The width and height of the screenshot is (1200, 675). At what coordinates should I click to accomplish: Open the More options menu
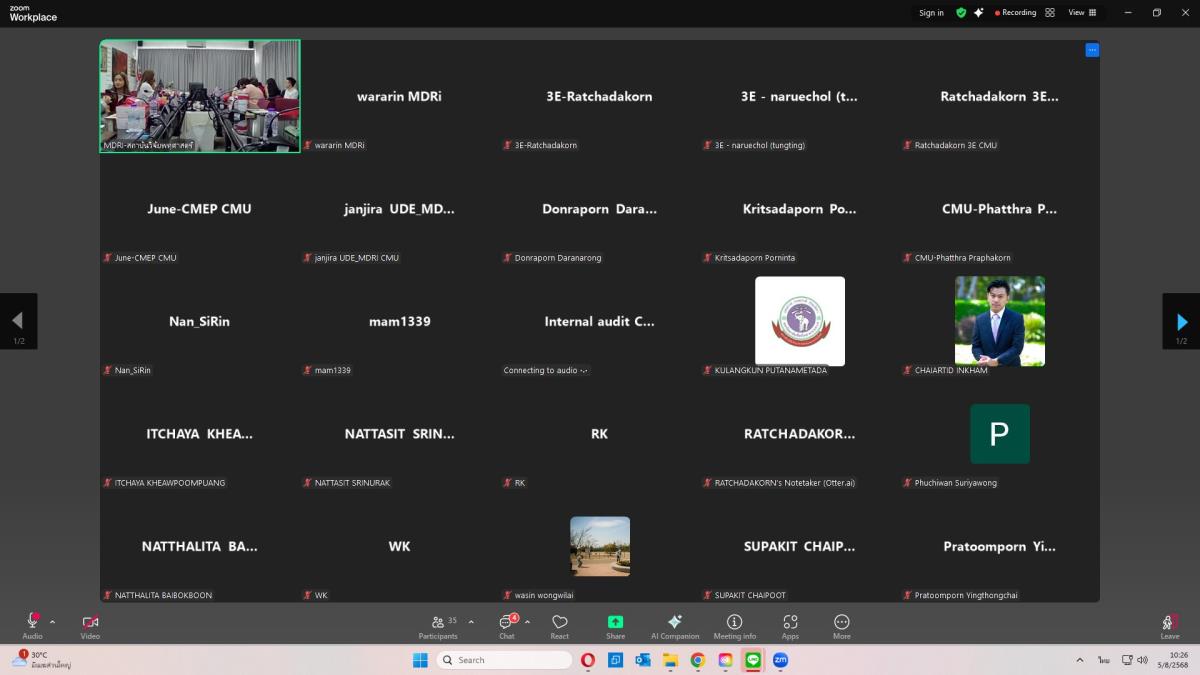[841, 626]
